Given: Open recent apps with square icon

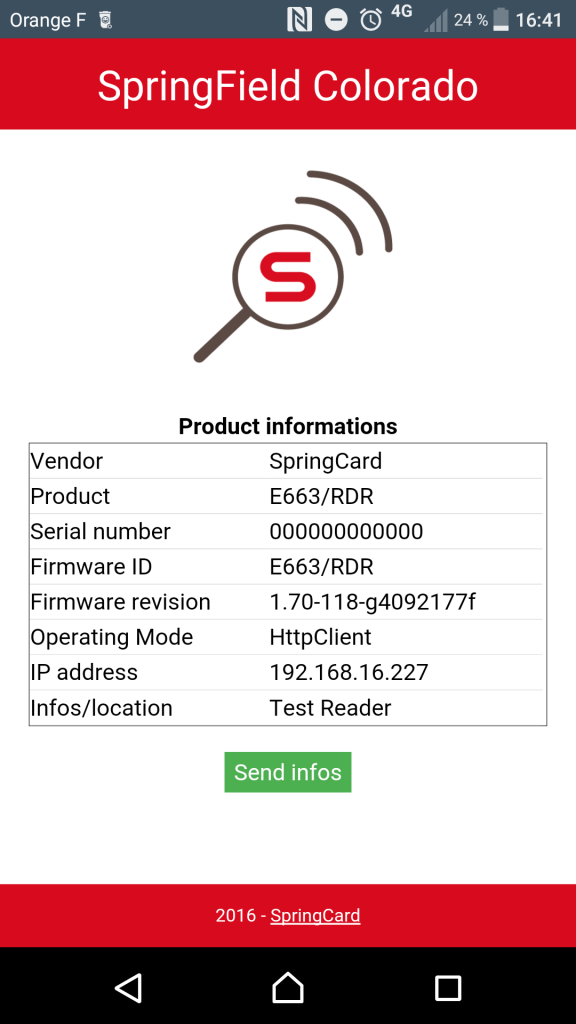Looking at the screenshot, I should tap(448, 988).
